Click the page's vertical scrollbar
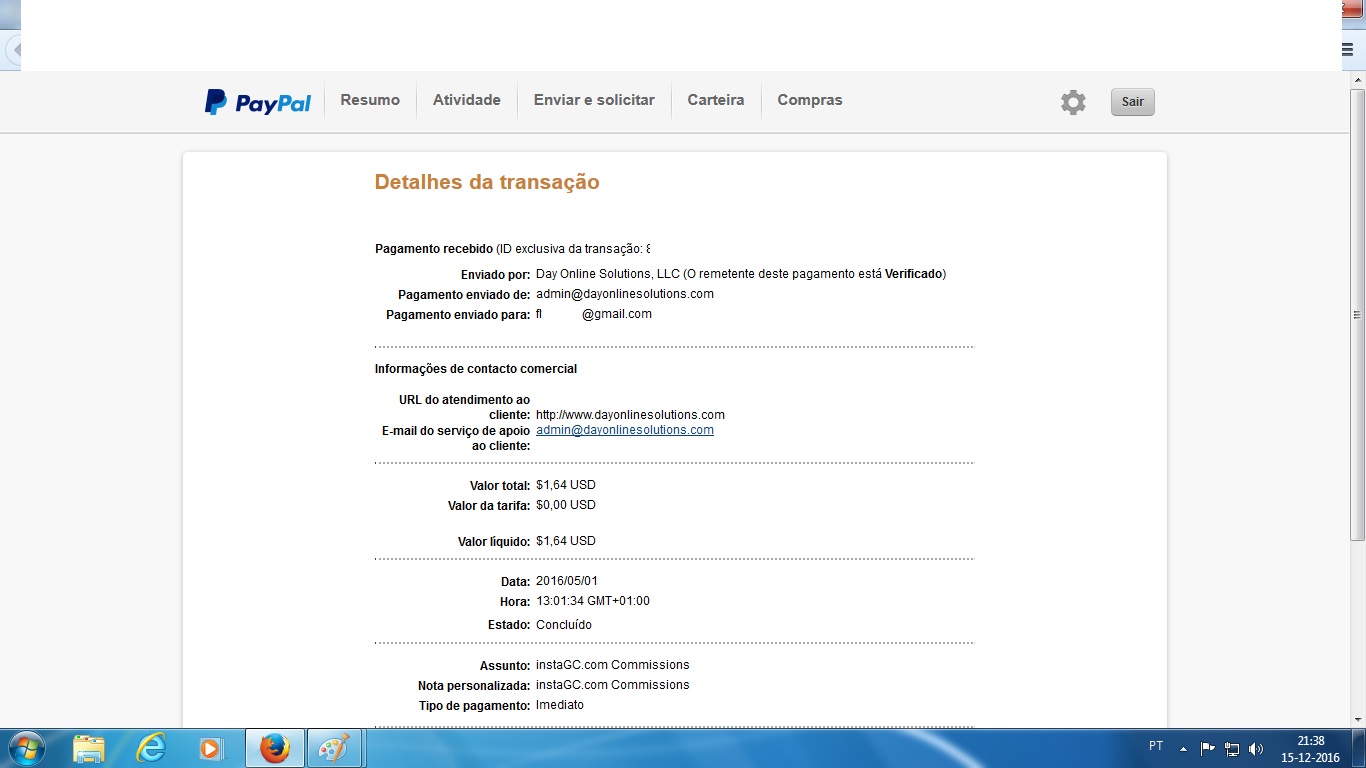 1357,314
